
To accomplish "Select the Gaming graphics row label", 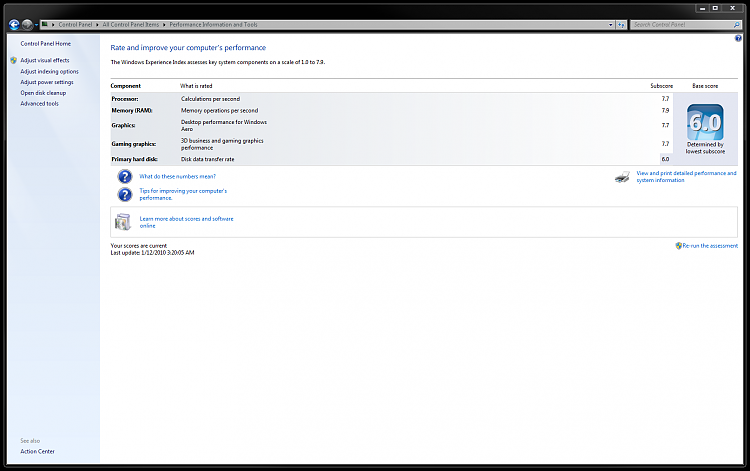I will tap(134, 144).
